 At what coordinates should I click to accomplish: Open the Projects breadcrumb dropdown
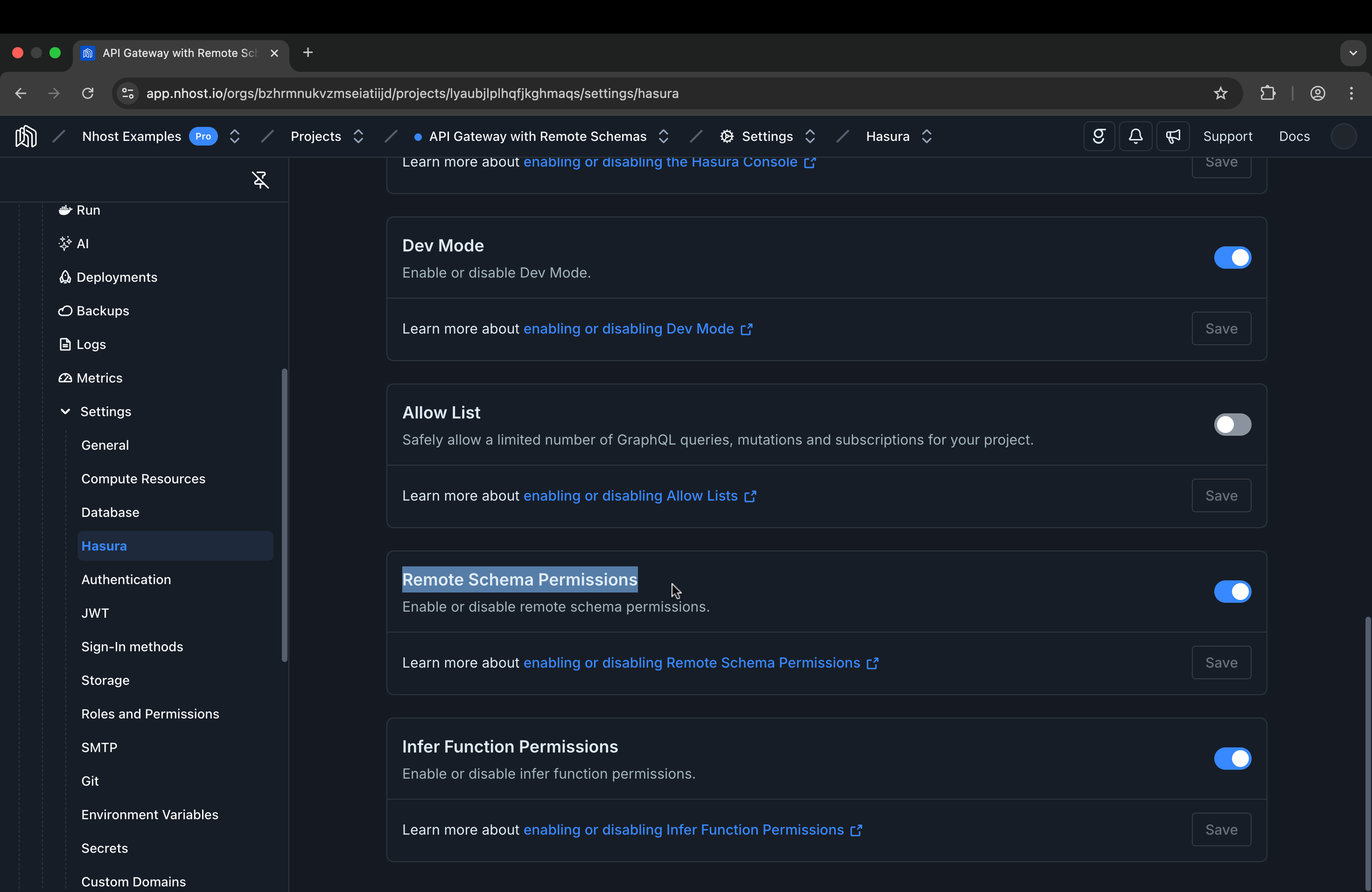pyautogui.click(x=358, y=137)
